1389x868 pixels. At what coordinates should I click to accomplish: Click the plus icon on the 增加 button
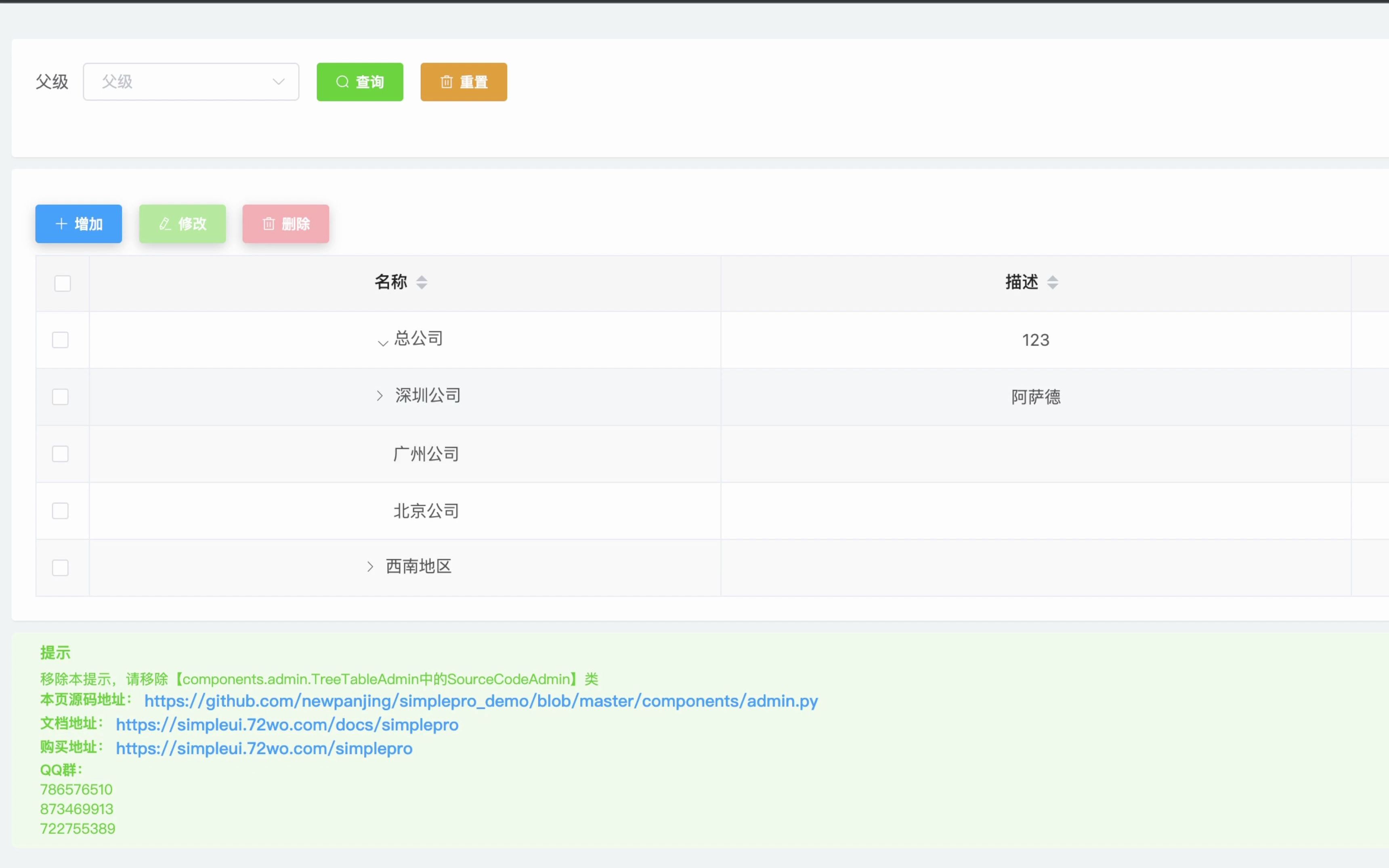61,223
